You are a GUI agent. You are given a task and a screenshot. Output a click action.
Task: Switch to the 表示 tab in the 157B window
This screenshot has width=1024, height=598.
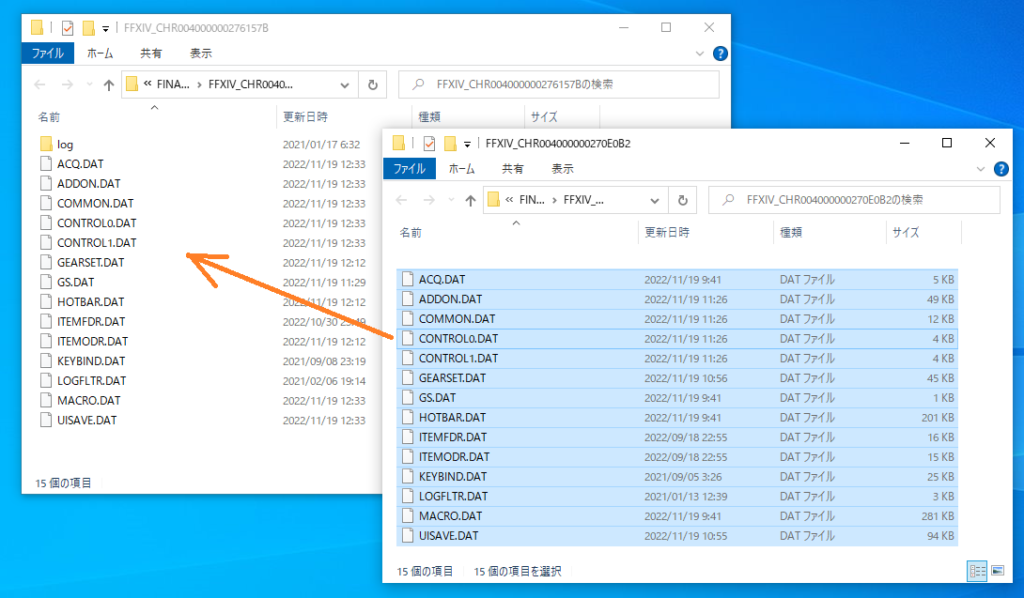201,53
